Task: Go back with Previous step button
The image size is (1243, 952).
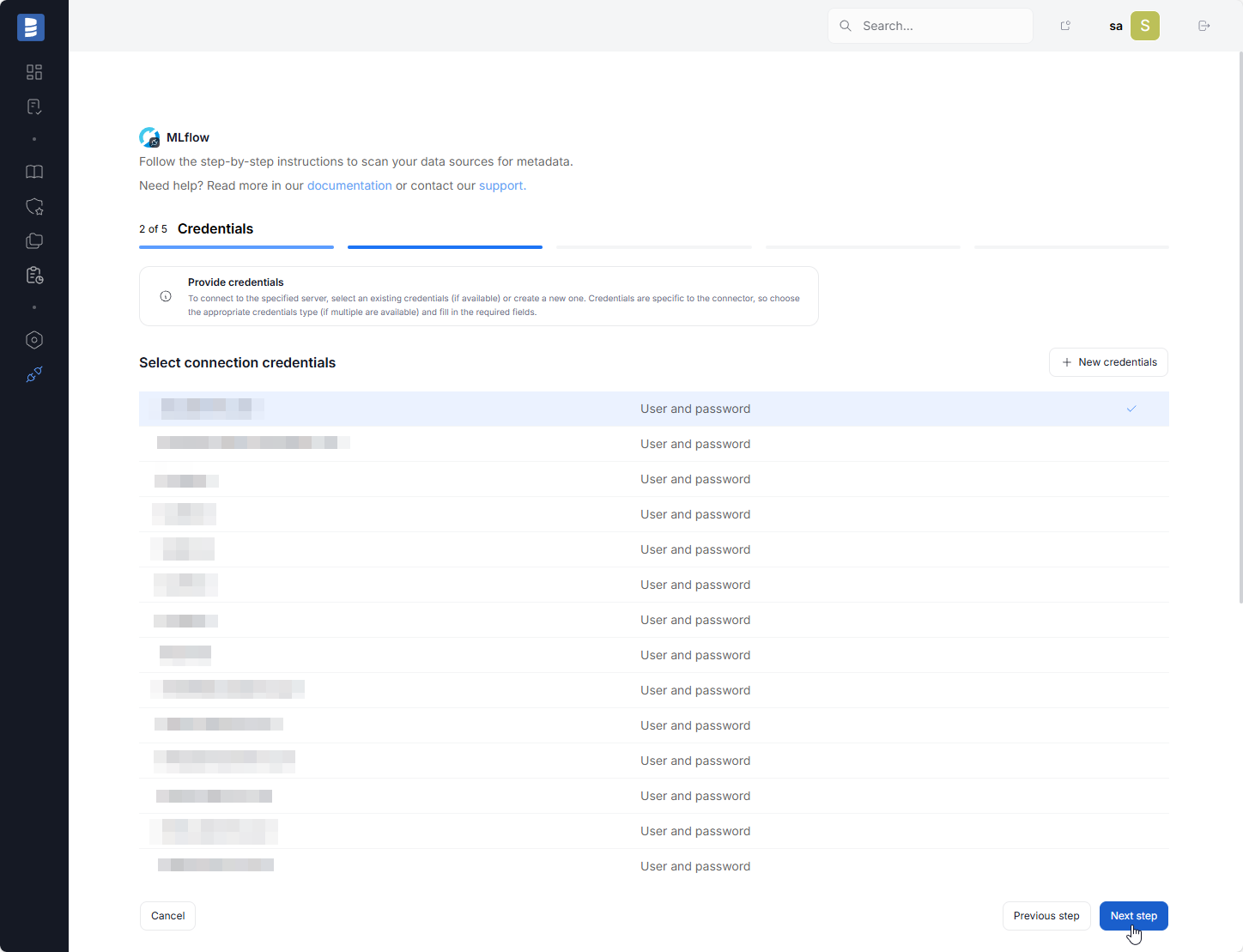Action: pos(1046,916)
